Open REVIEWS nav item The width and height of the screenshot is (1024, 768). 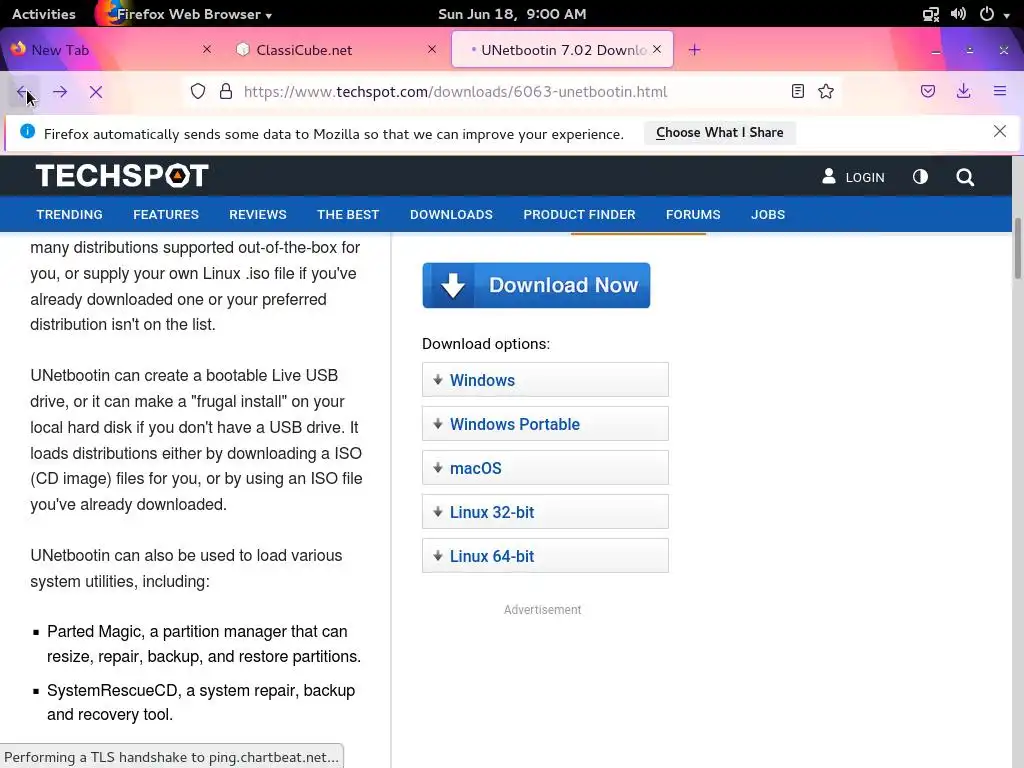[x=257, y=214]
